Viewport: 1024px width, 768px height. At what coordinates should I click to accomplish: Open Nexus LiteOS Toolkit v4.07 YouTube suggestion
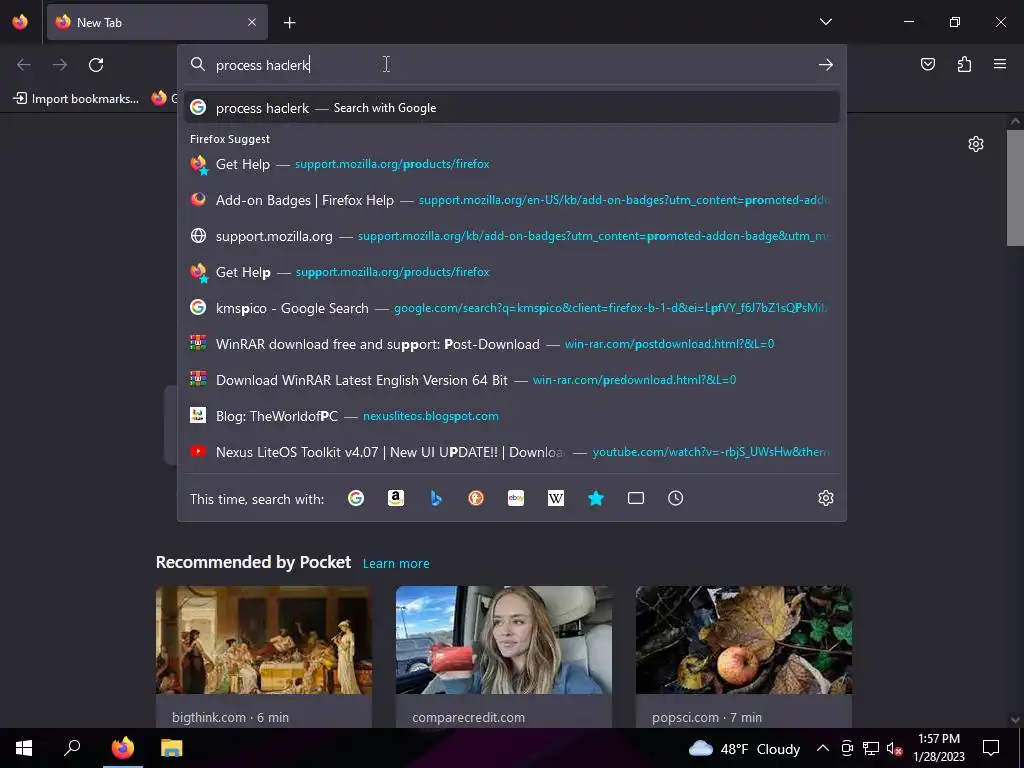[x=512, y=451]
